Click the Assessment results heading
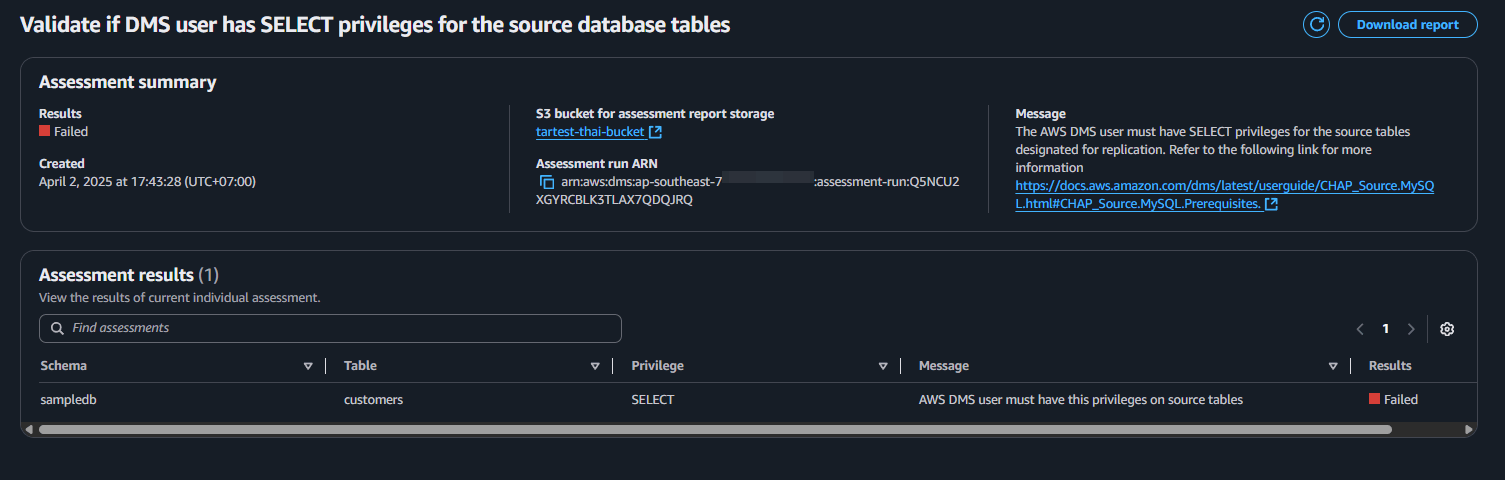 tap(129, 275)
